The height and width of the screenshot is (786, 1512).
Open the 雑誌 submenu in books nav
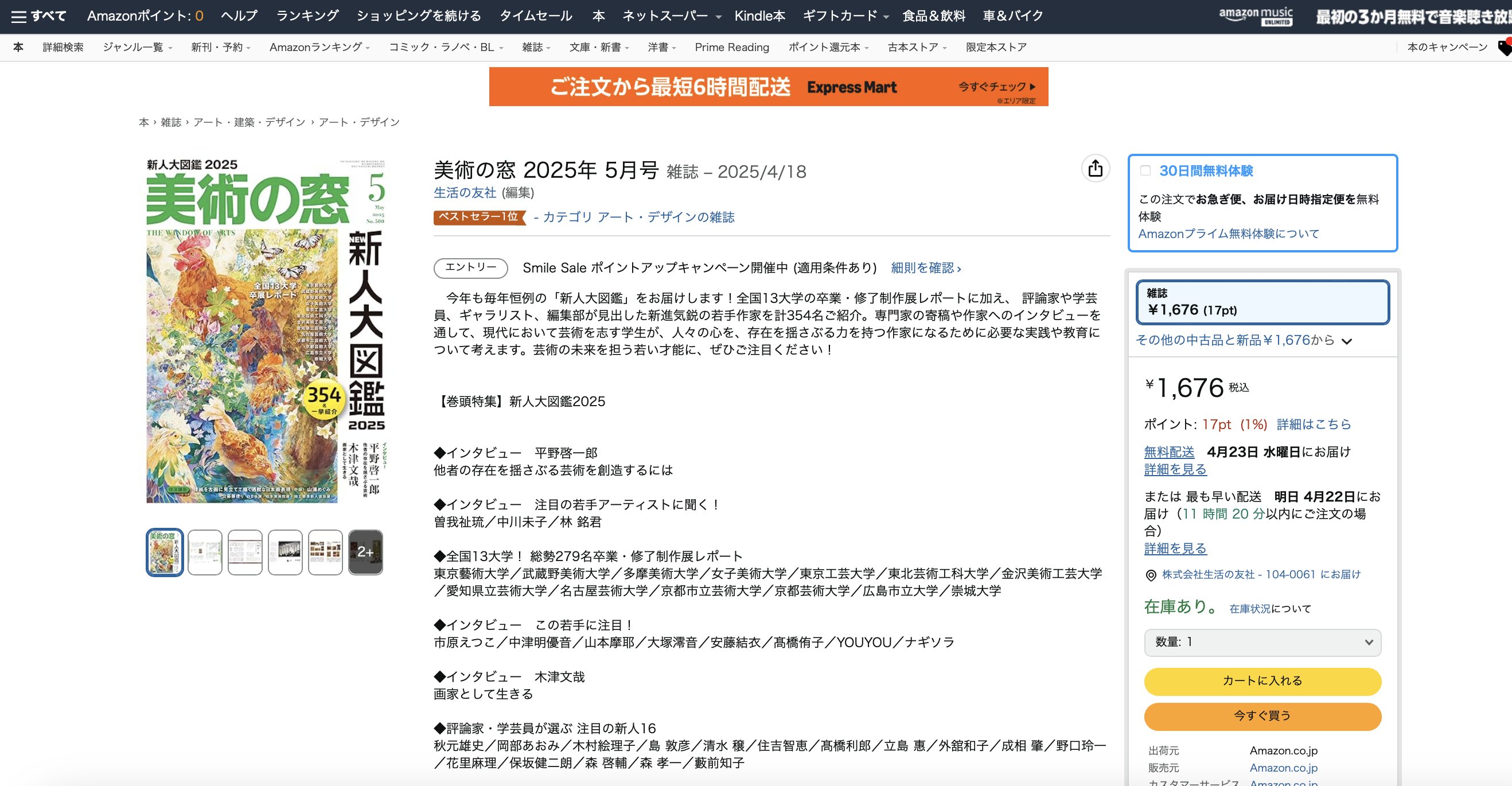pos(536,47)
